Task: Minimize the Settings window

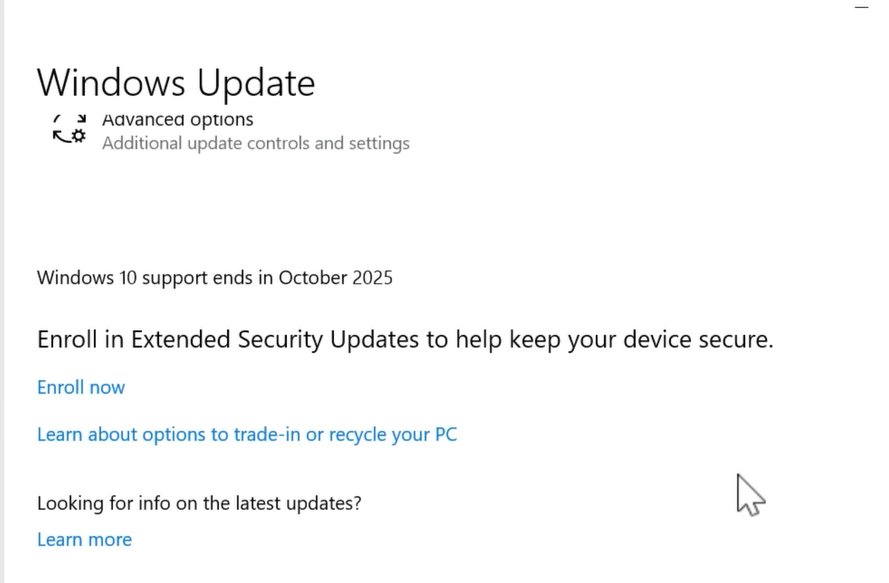Action: point(862,7)
